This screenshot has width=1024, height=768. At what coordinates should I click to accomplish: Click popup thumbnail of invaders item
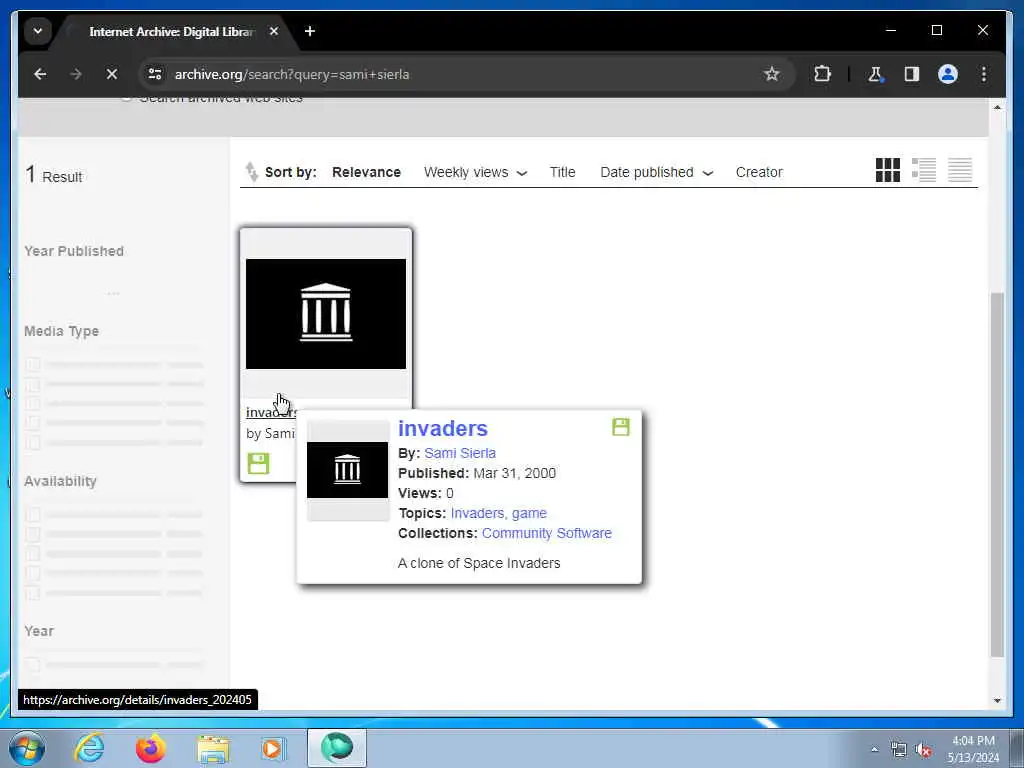pyautogui.click(x=347, y=470)
